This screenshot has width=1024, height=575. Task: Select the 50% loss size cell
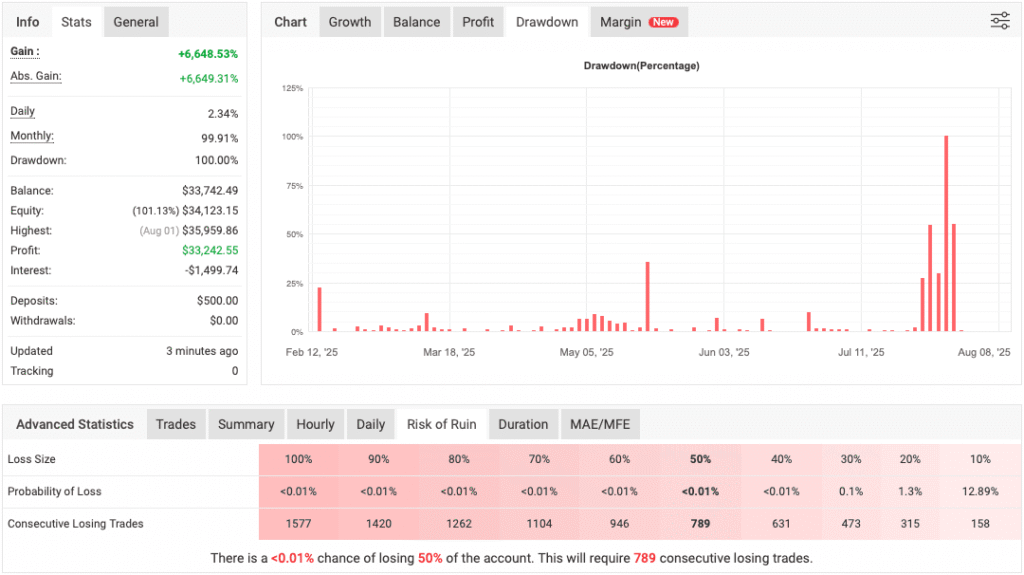(x=700, y=459)
